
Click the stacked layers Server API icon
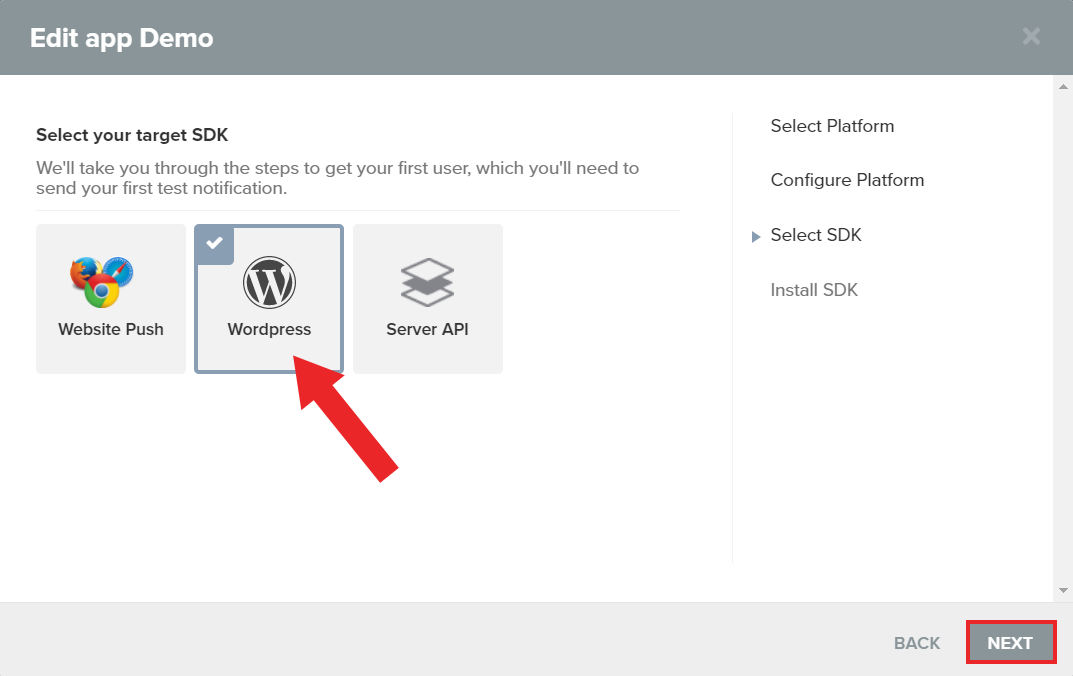(427, 282)
